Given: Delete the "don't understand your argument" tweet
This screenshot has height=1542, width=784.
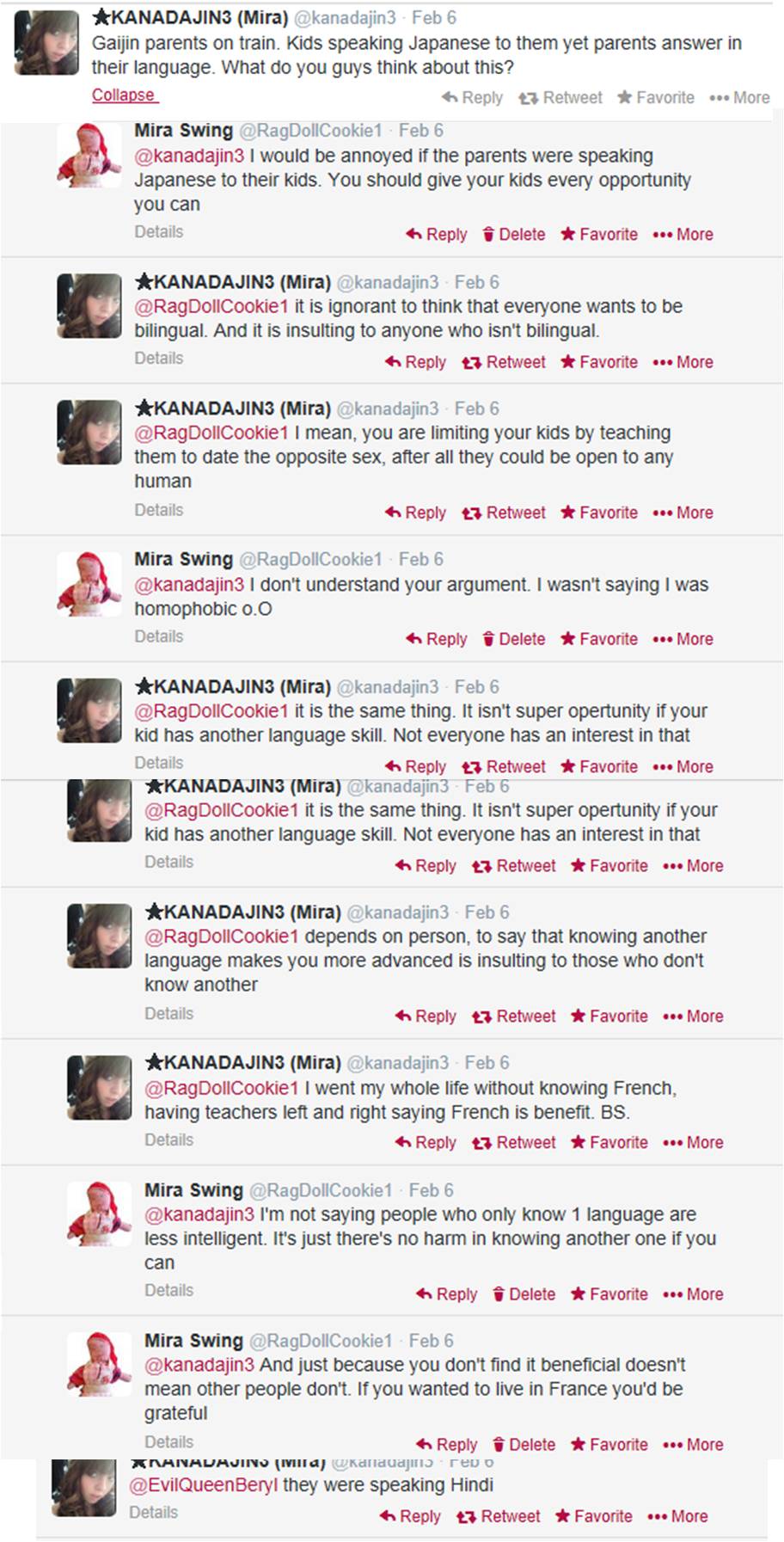Looking at the screenshot, I should coord(513,639).
